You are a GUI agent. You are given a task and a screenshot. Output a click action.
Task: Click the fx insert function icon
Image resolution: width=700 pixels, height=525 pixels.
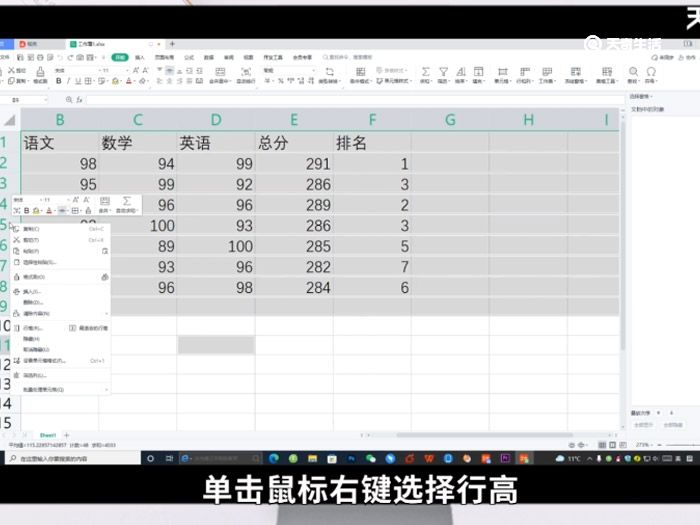(x=79, y=100)
